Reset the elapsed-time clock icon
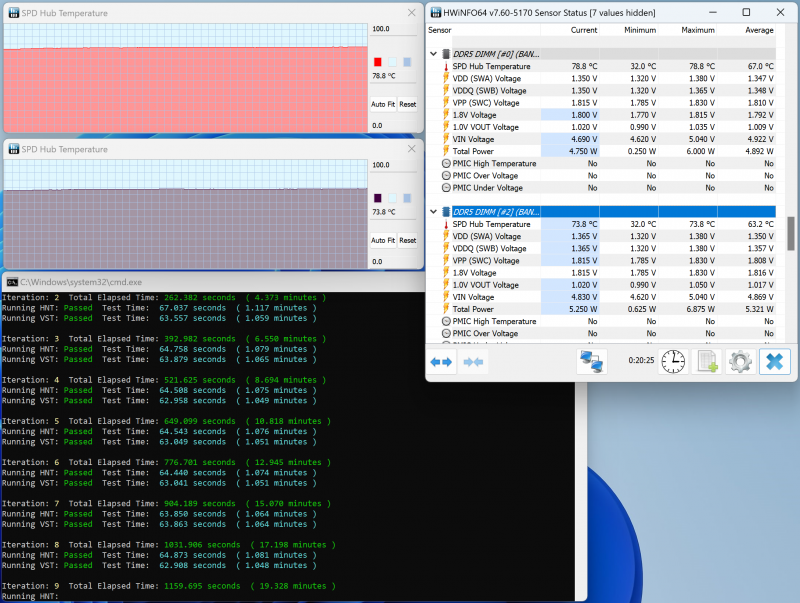 point(673,361)
